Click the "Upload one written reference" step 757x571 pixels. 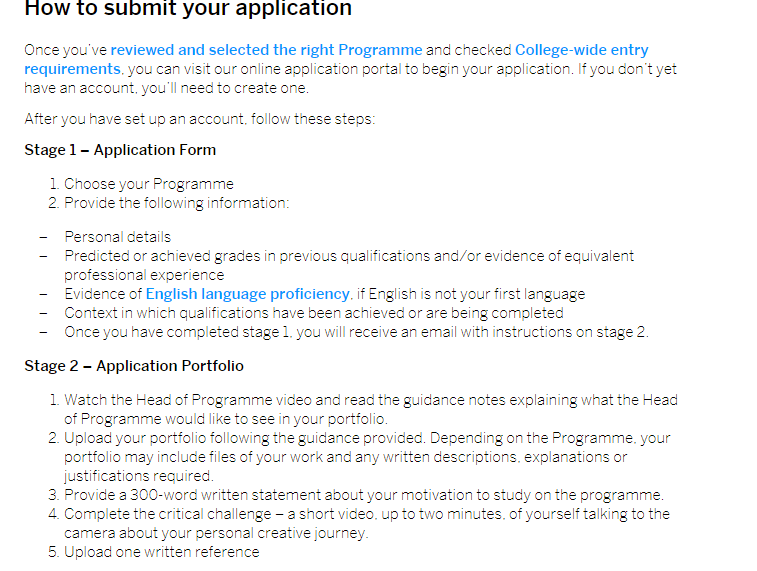[x=161, y=552]
